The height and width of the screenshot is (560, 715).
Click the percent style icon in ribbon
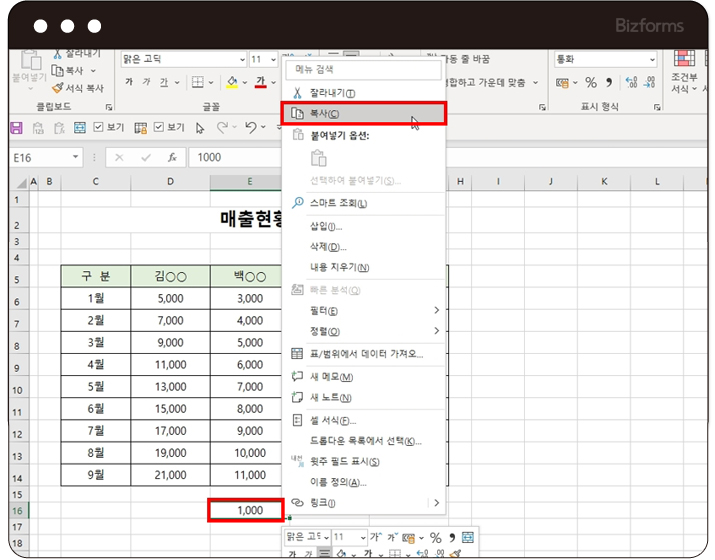[591, 82]
